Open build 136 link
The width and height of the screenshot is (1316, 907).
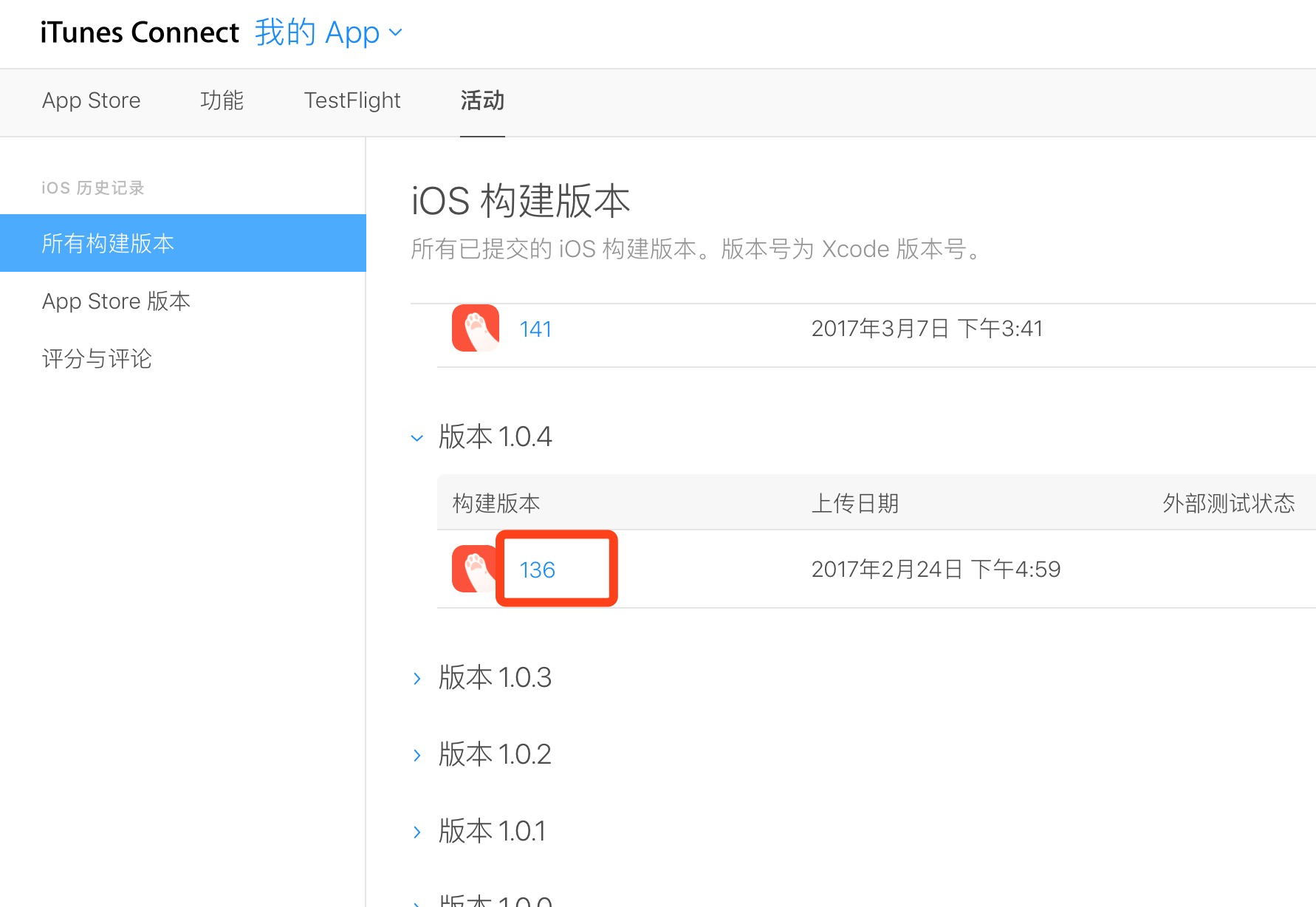pos(537,569)
